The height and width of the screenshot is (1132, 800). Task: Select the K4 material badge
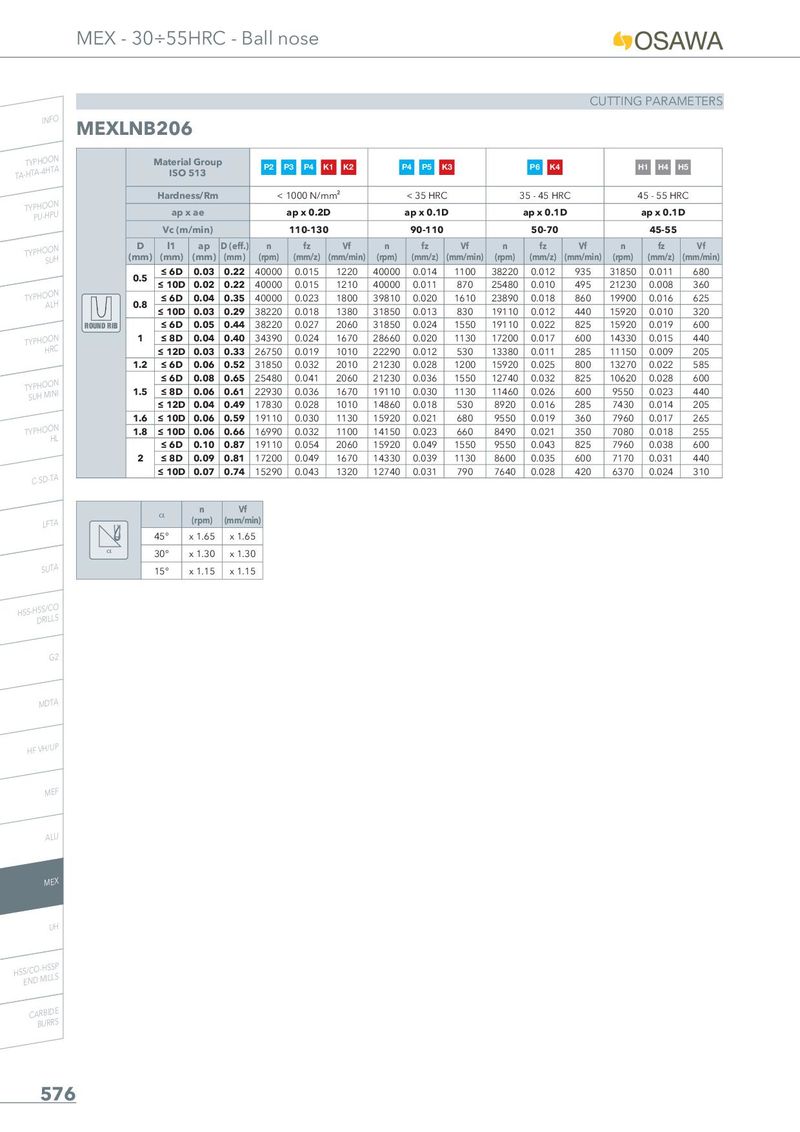(555, 167)
